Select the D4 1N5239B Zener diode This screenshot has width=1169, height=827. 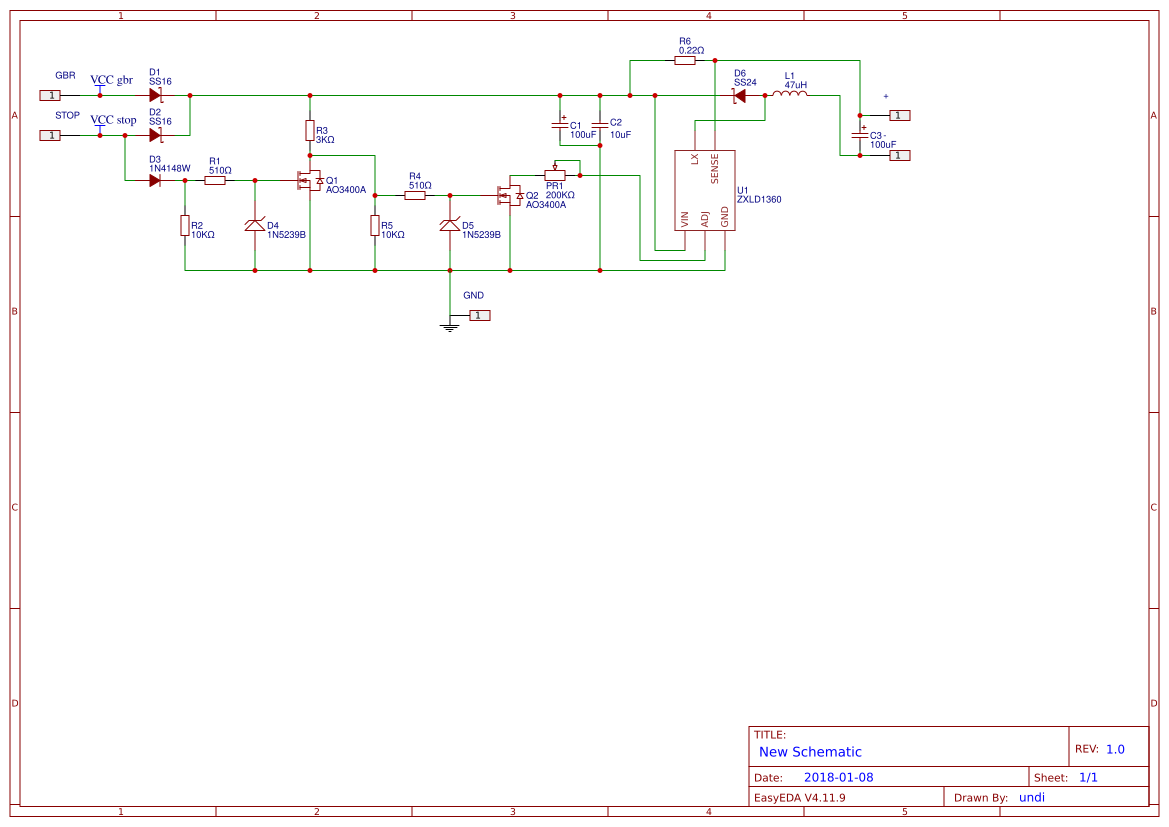[x=255, y=226]
